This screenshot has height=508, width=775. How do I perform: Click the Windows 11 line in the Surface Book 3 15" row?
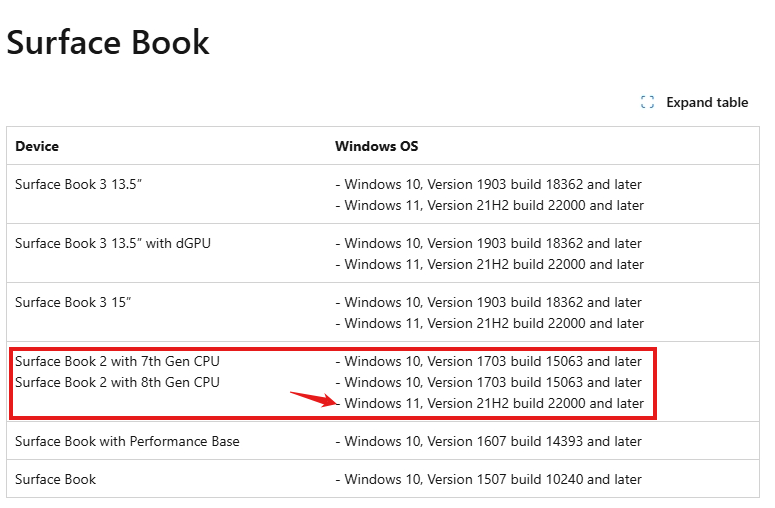[x=494, y=323]
